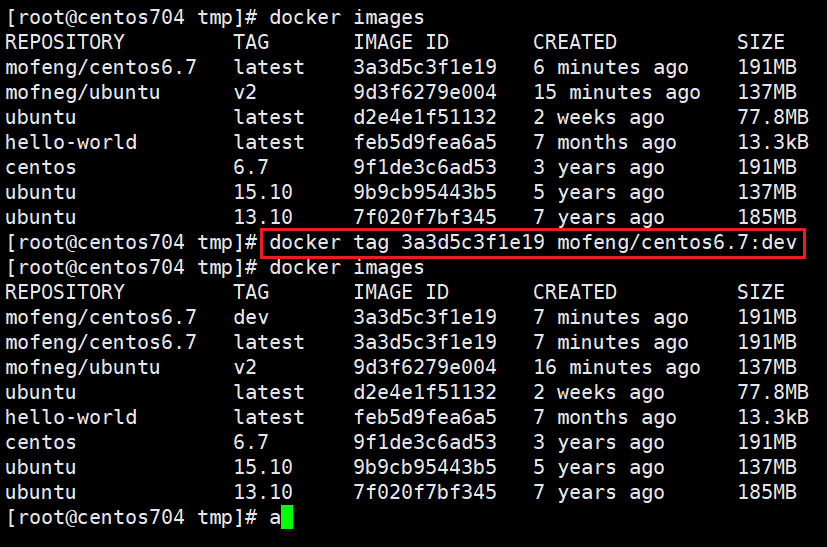
Task: Select centos image ID 9f1de3c6ad53 in first listing
Action: tap(425, 167)
